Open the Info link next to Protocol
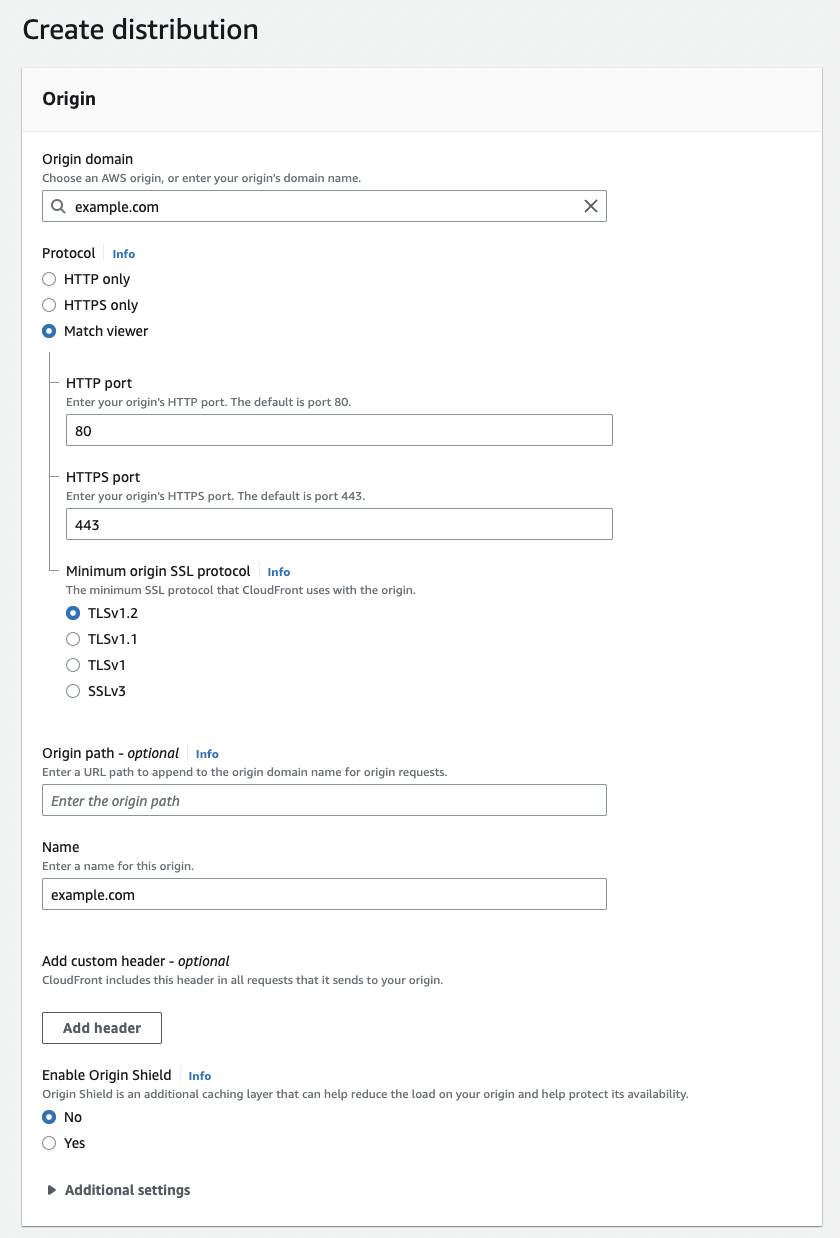This screenshot has width=840, height=1238. [x=123, y=254]
